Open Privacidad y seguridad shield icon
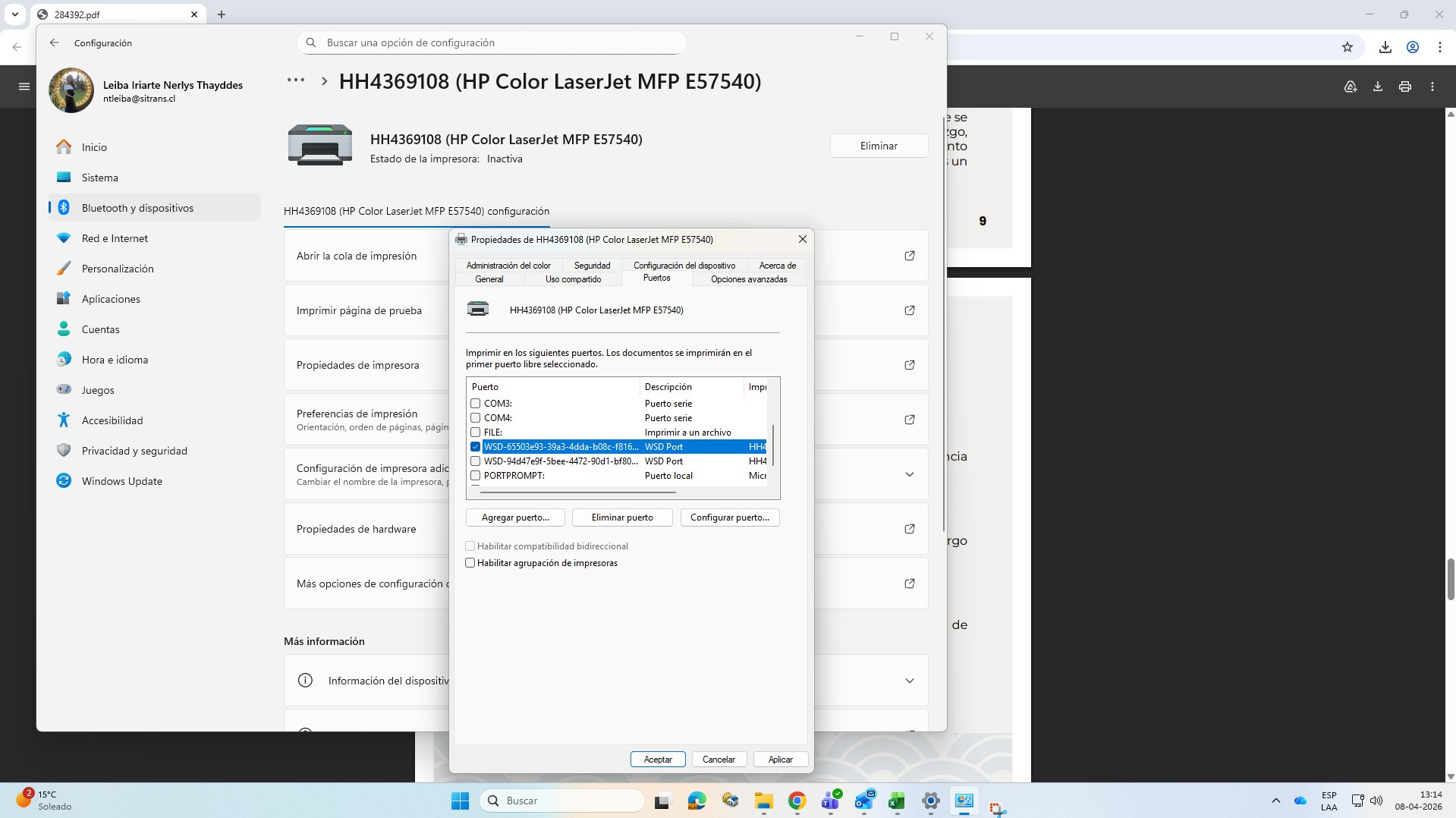 click(x=64, y=451)
